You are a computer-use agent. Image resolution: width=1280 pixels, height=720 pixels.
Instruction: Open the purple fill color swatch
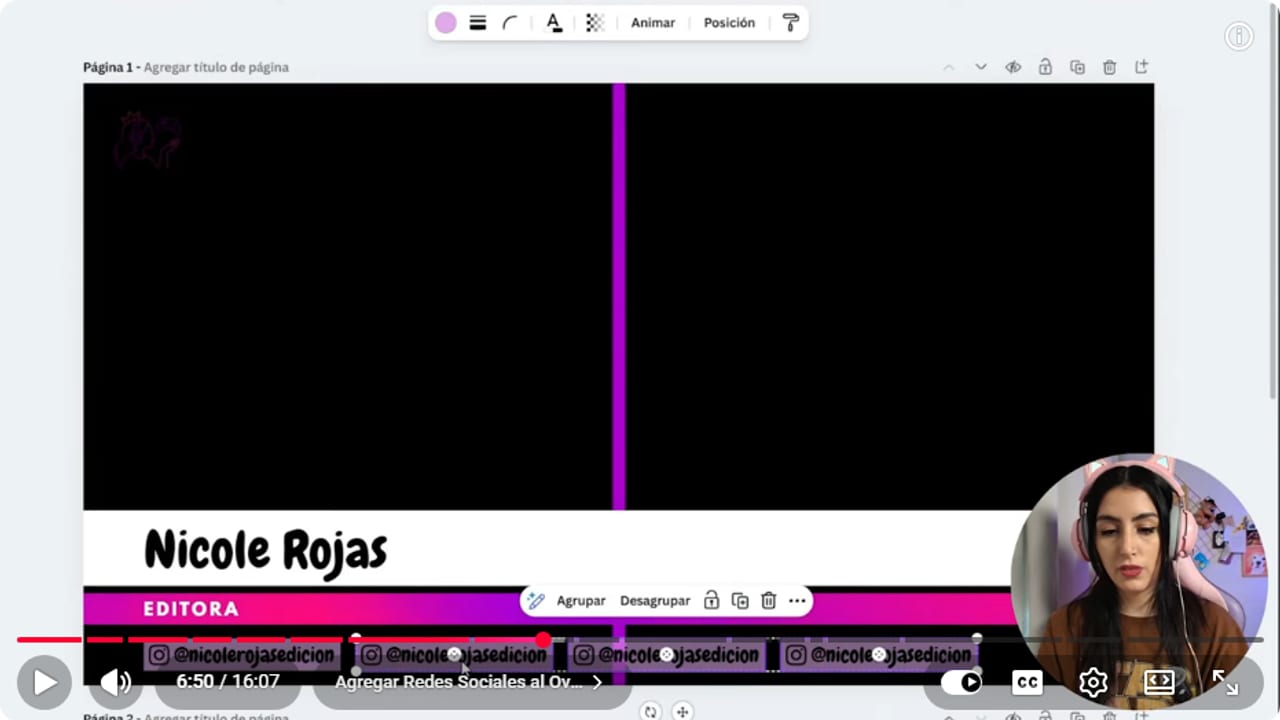446,23
